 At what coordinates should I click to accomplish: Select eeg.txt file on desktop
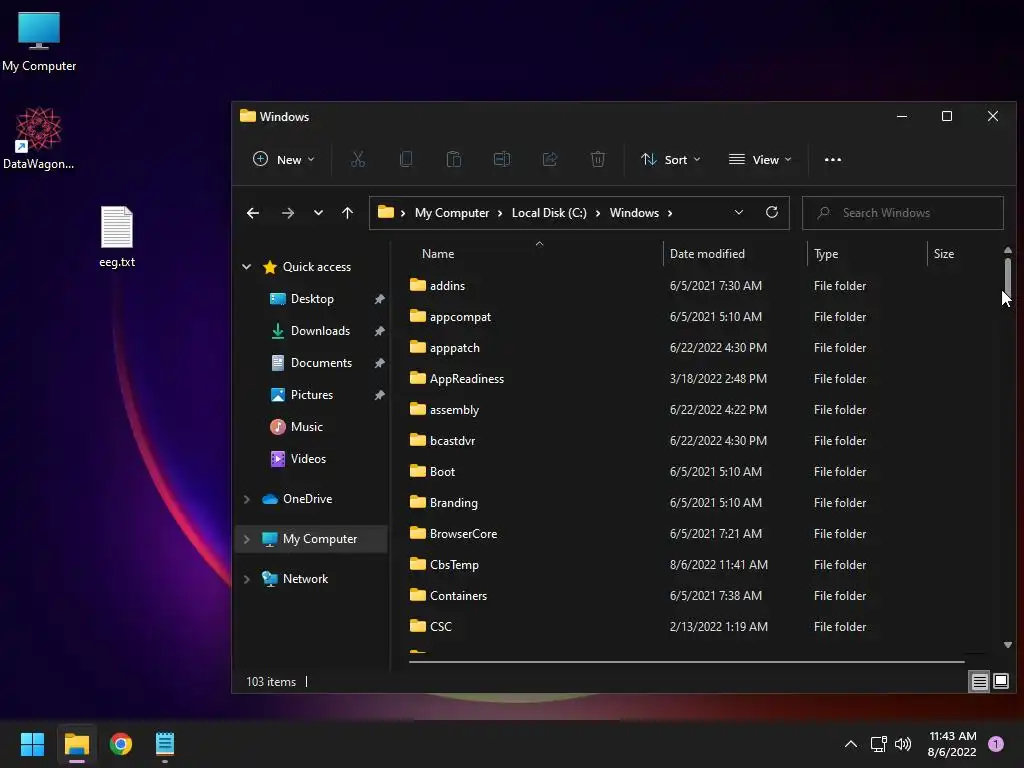coord(117,236)
